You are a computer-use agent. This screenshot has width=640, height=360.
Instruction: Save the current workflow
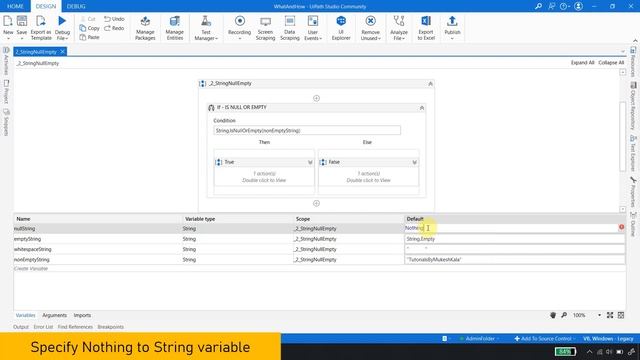coord(22,27)
